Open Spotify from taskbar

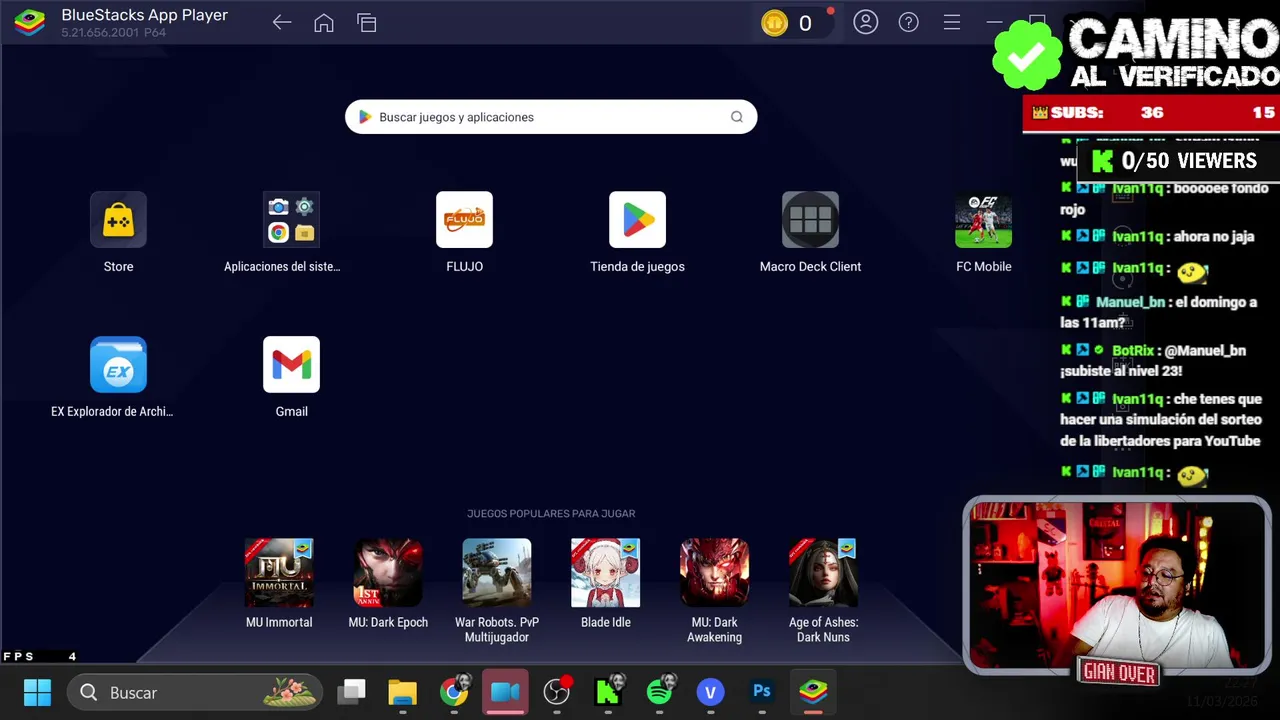coord(659,692)
